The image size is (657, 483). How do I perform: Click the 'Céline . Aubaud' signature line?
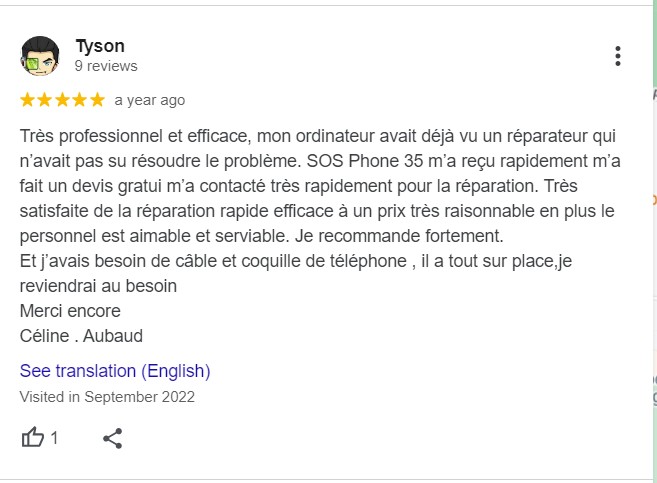[x=81, y=336]
